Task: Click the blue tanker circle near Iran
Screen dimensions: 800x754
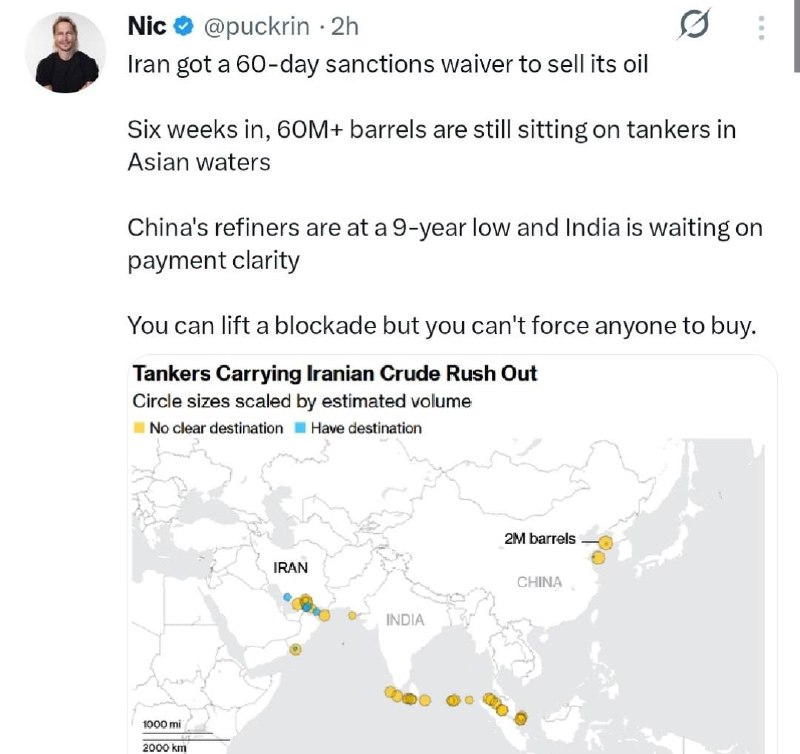Action: click(x=287, y=597)
